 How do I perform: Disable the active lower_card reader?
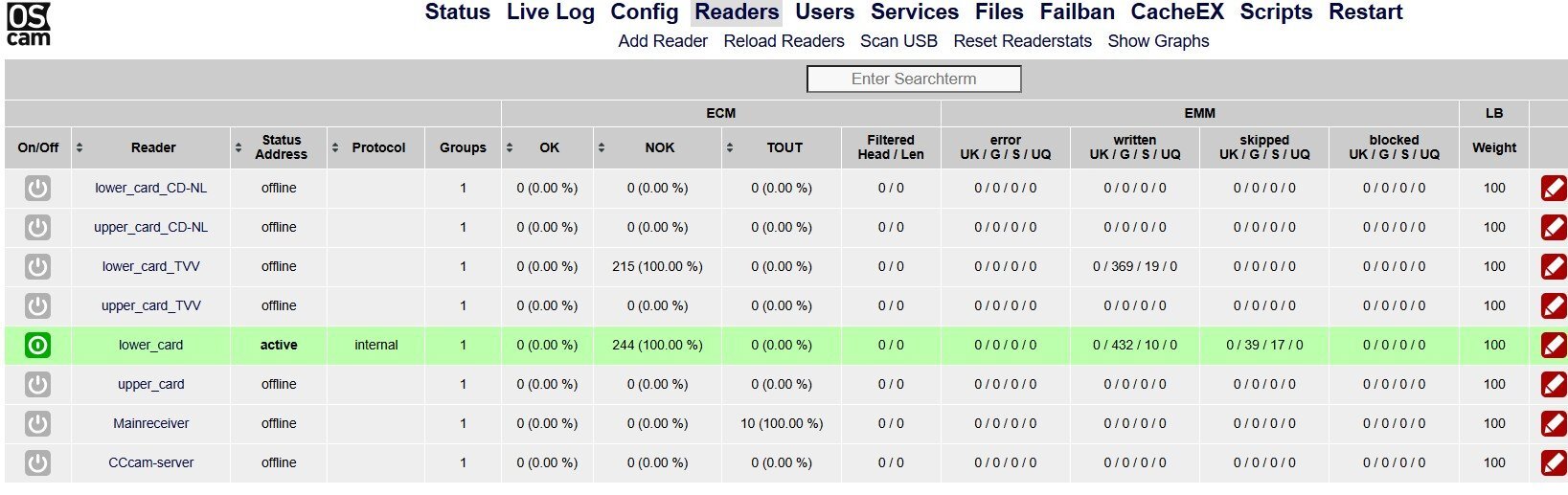coord(37,346)
